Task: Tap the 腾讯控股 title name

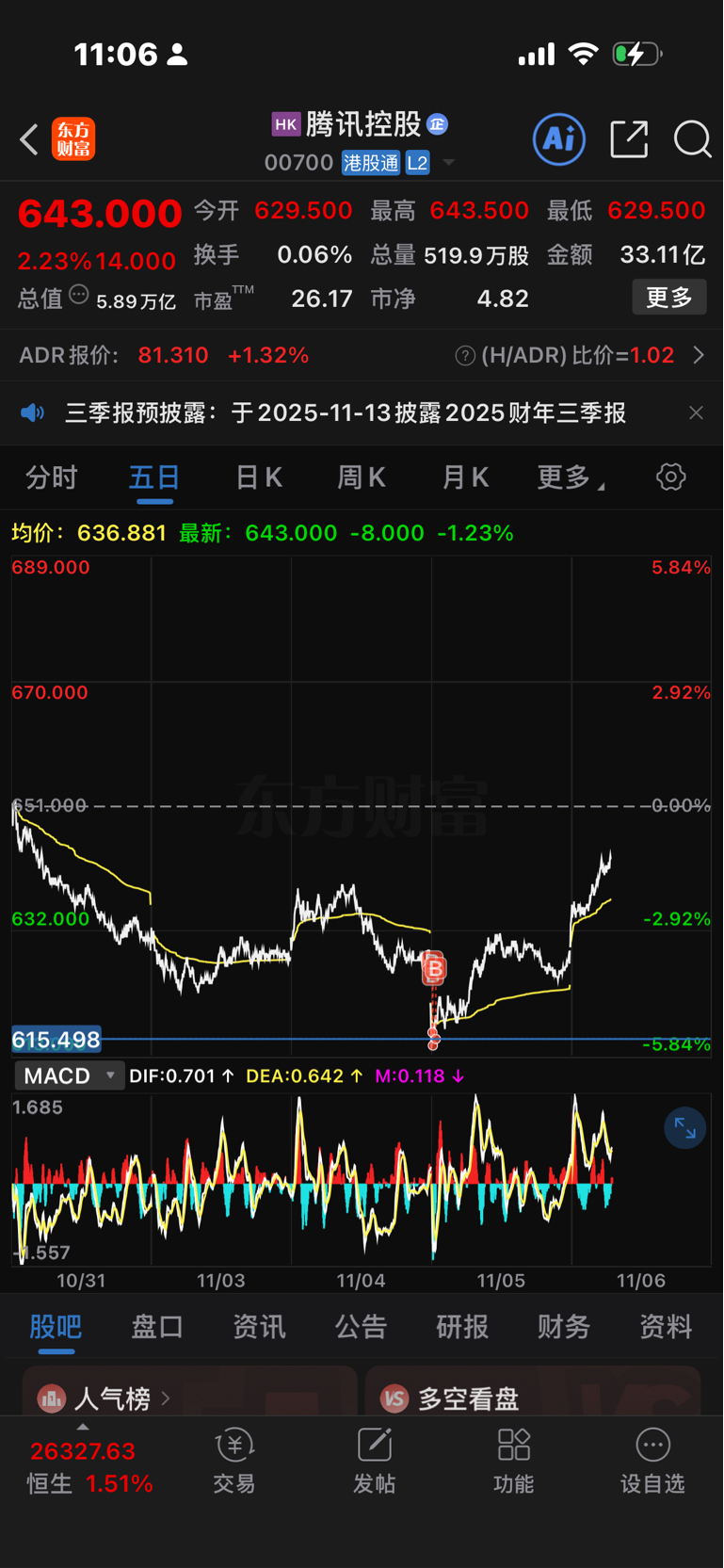Action: (363, 124)
